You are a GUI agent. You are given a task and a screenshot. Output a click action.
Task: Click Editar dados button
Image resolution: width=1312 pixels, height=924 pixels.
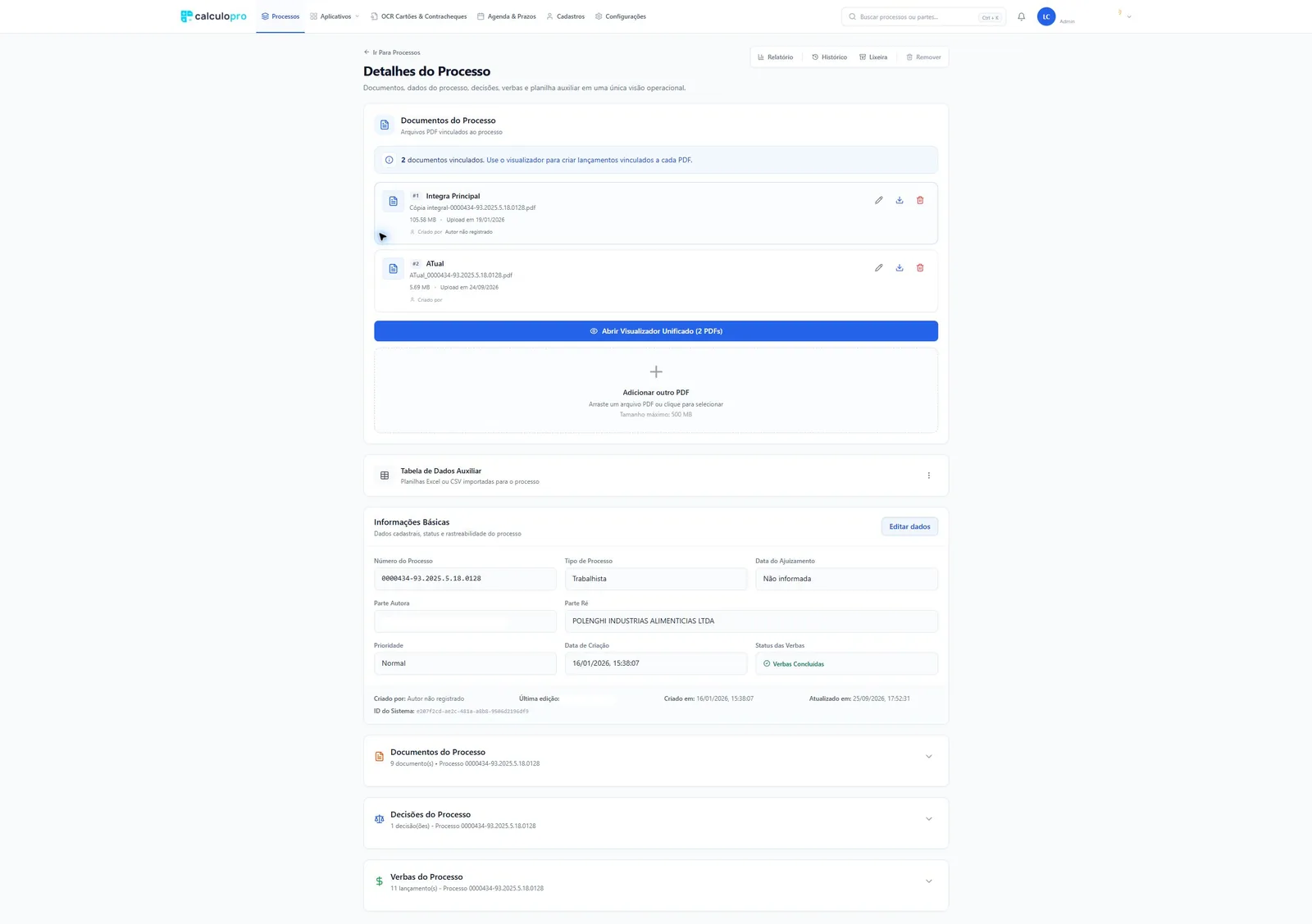click(x=909, y=526)
